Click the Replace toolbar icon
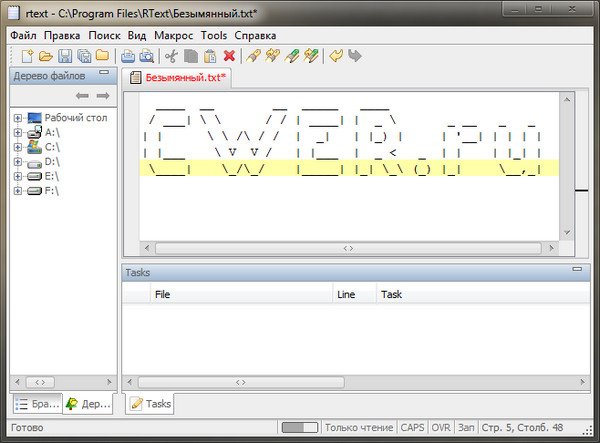 (x=292, y=56)
